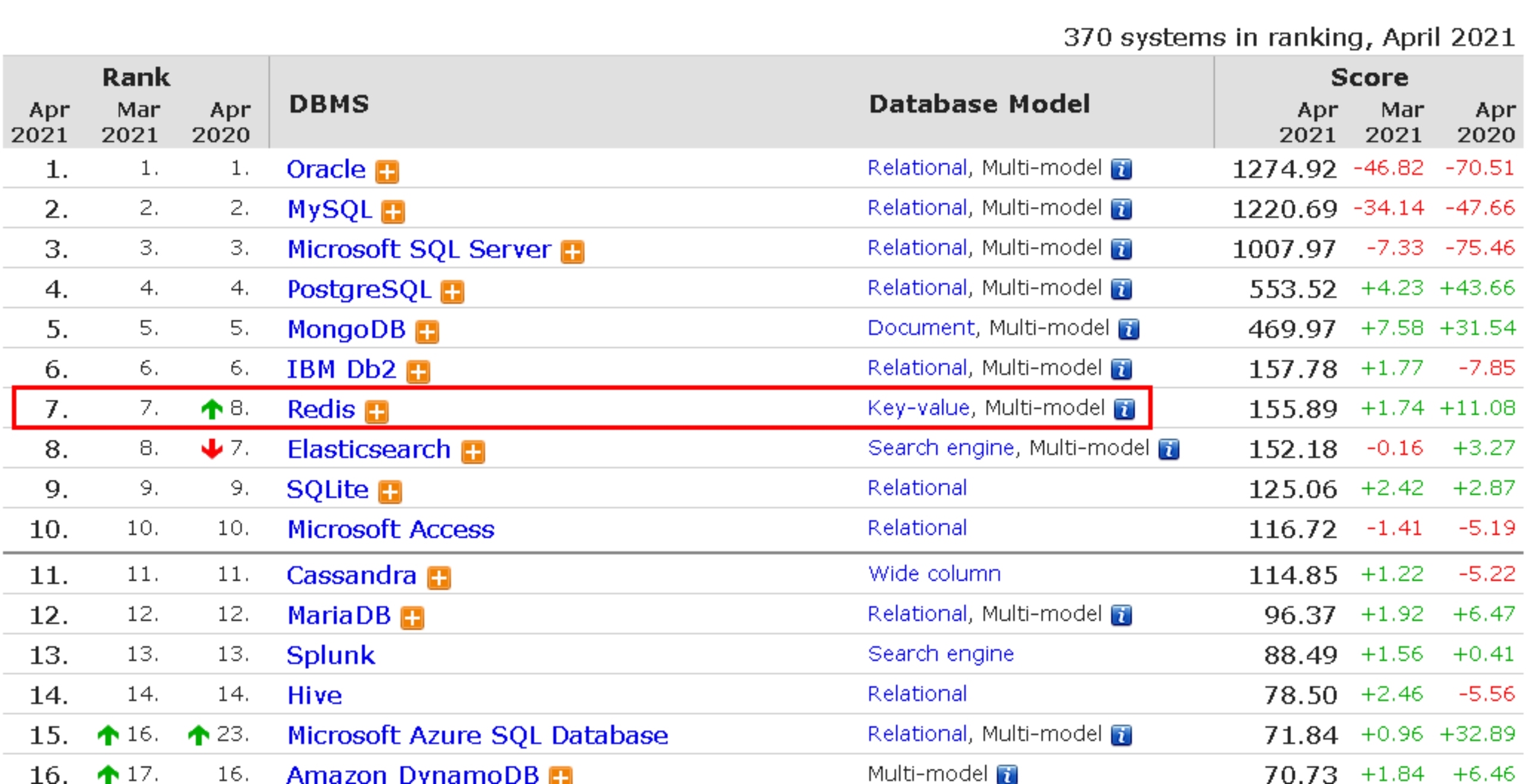Click the plus icon beside MariaDB
The width and height of the screenshot is (1528, 784).
point(412,618)
